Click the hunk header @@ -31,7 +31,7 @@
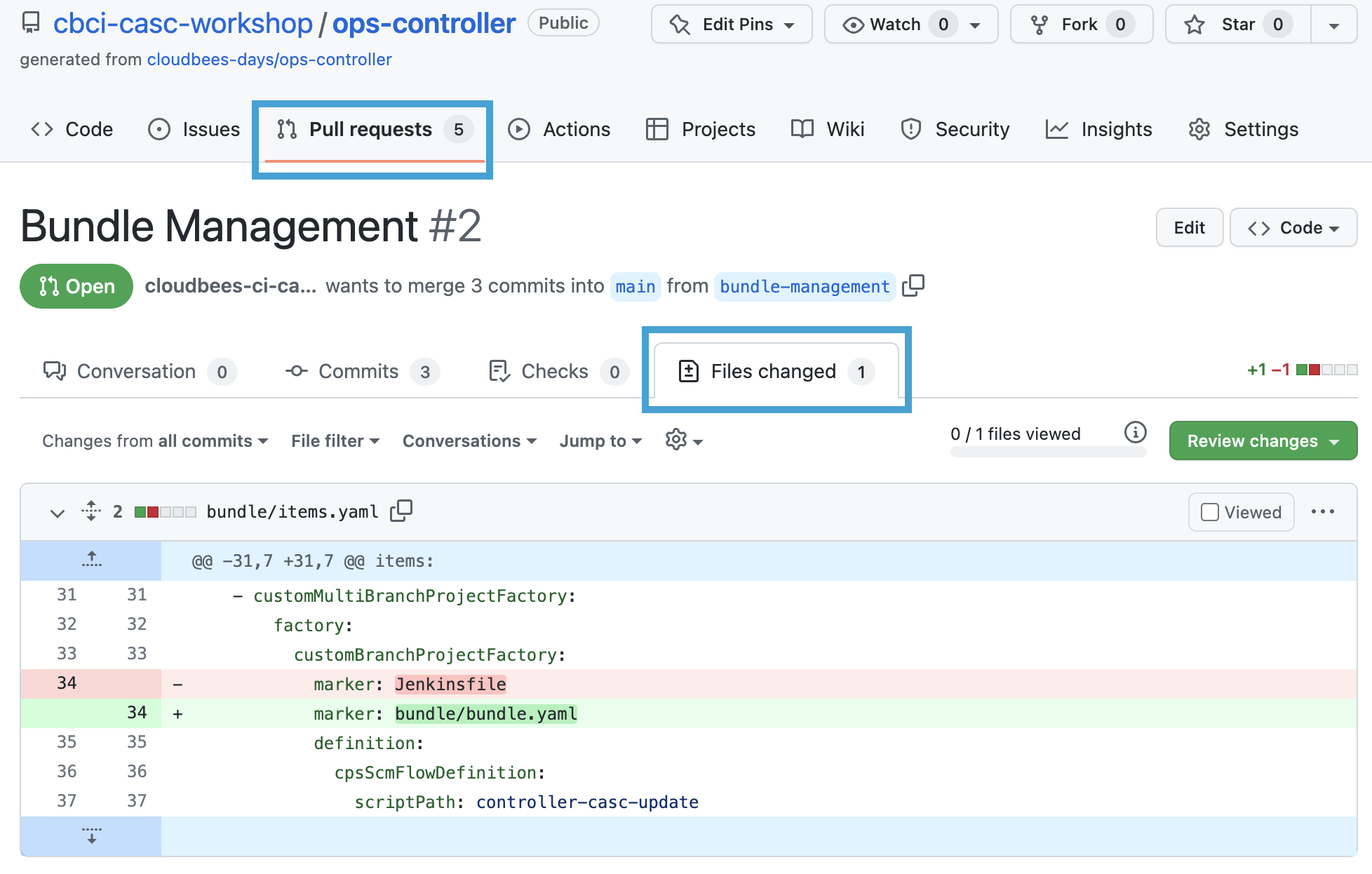Screen dimensions: 1372x874 [312, 561]
